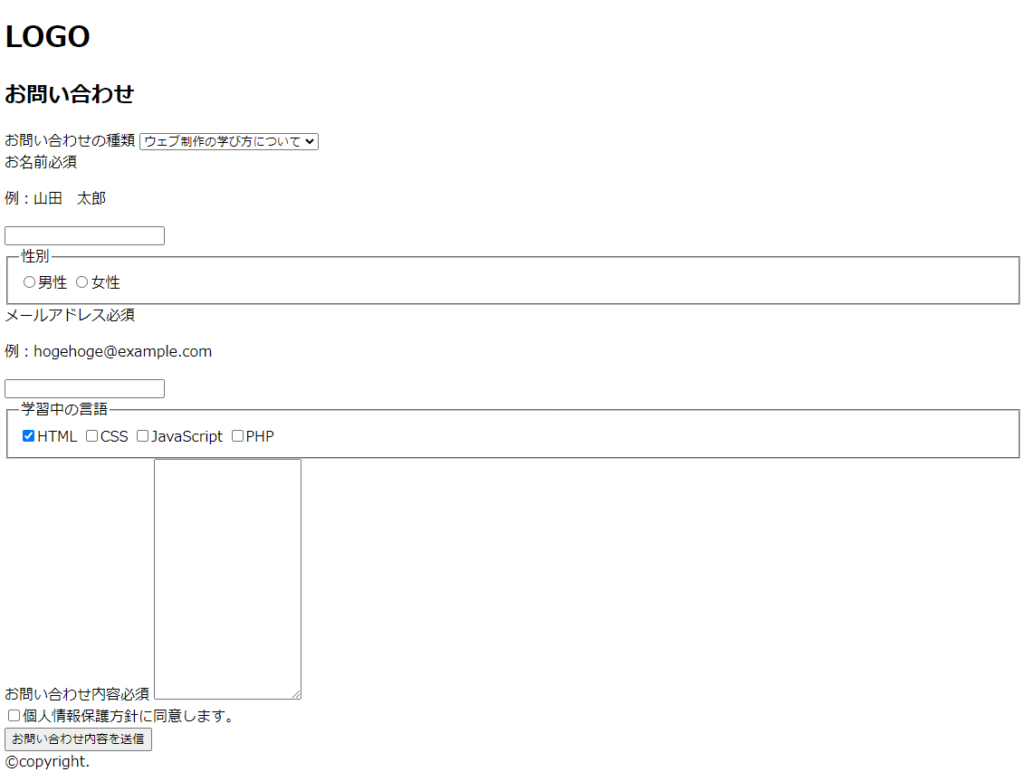Click the ©copyright footer text

click(47, 762)
